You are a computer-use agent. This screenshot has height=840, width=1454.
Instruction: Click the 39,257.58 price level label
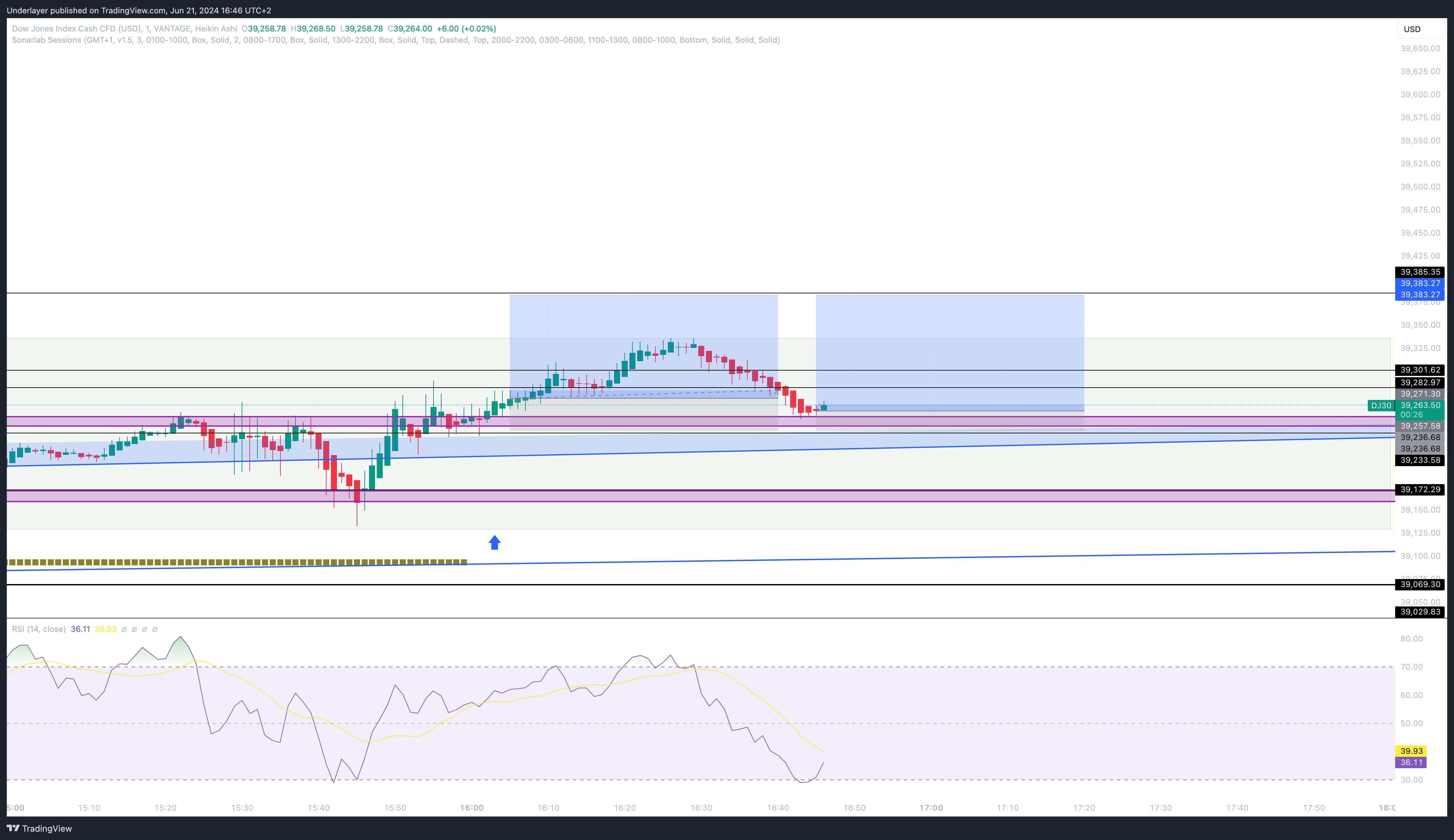click(1420, 426)
